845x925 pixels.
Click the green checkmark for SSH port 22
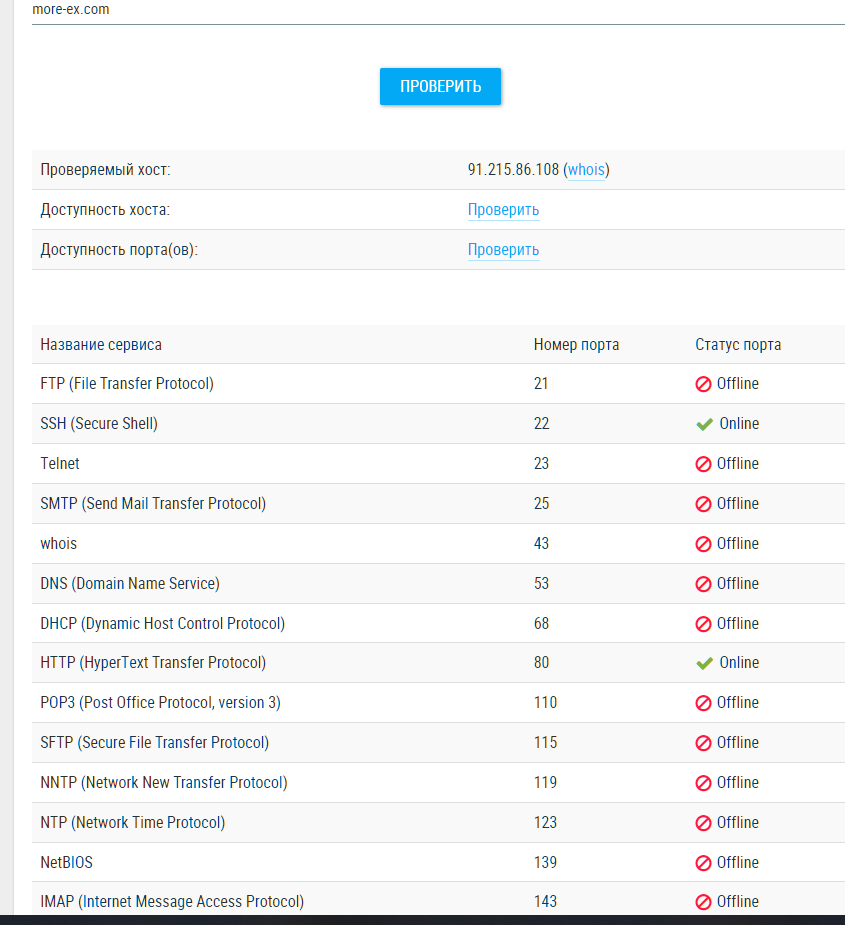coord(704,424)
